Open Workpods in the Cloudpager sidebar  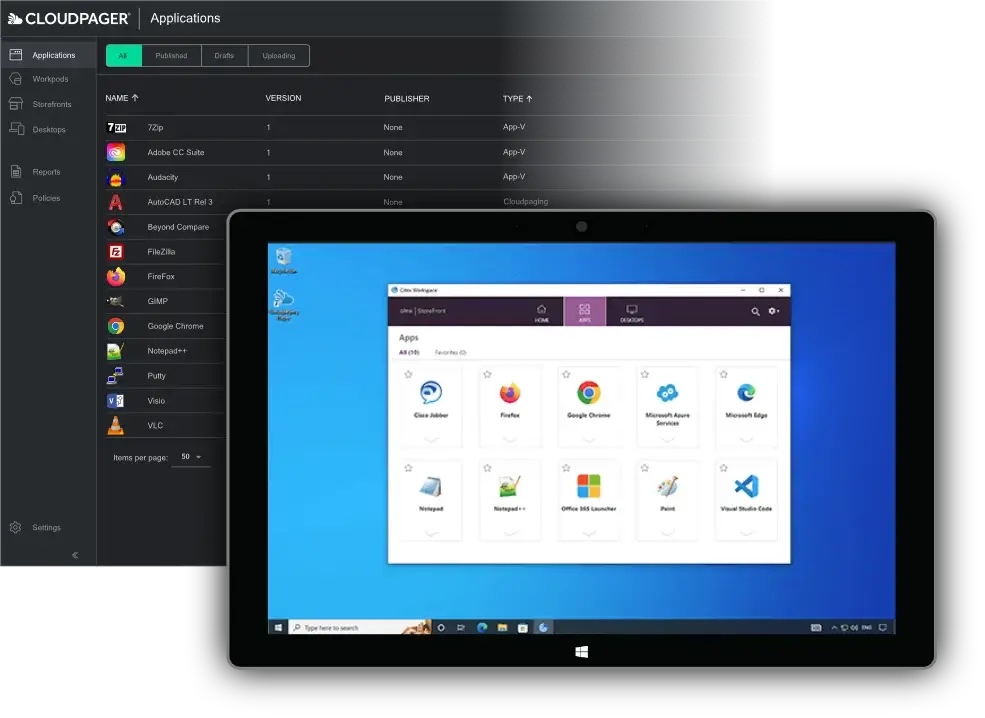pos(50,79)
